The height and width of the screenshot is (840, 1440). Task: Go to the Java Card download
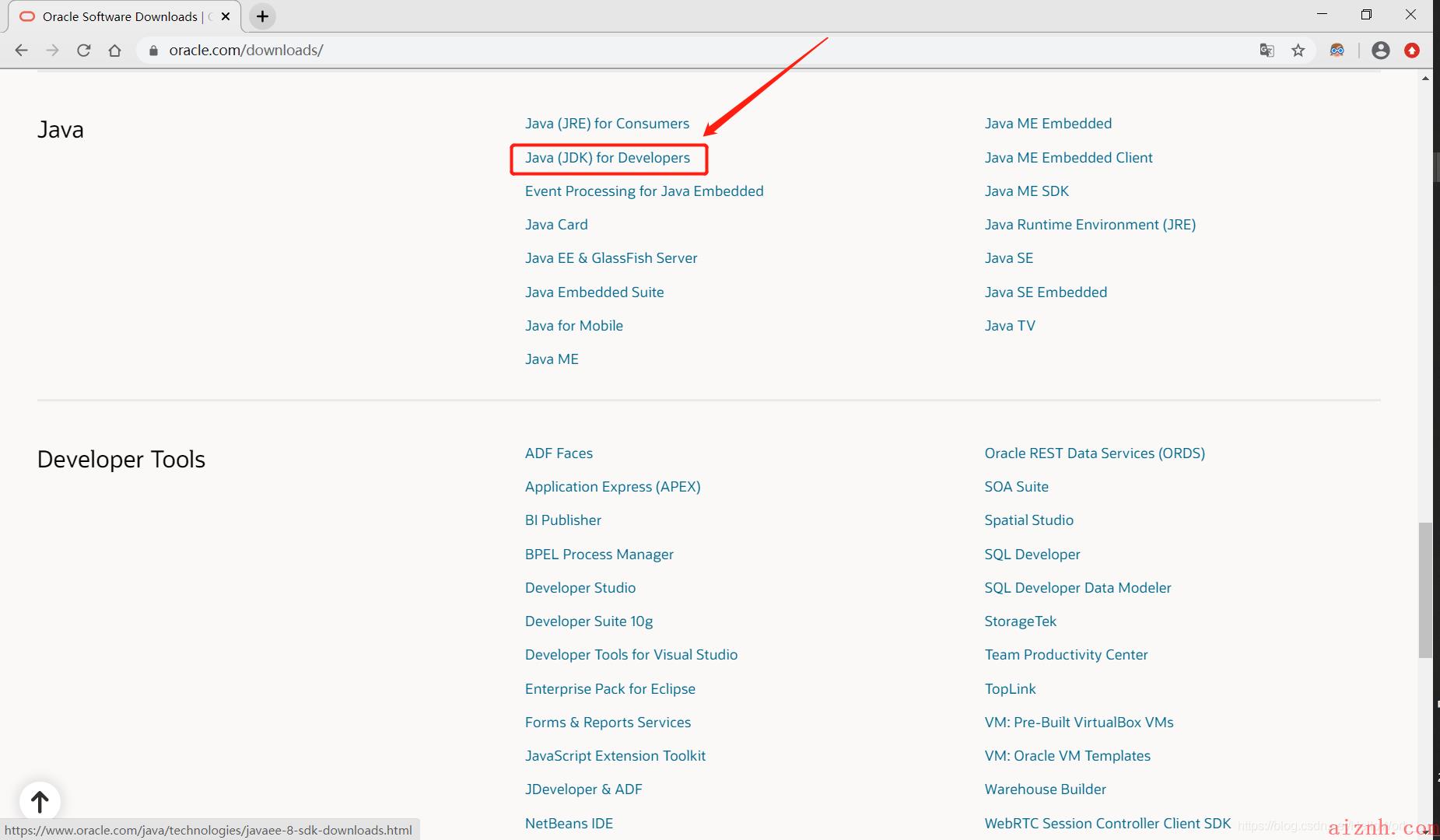[x=556, y=225]
